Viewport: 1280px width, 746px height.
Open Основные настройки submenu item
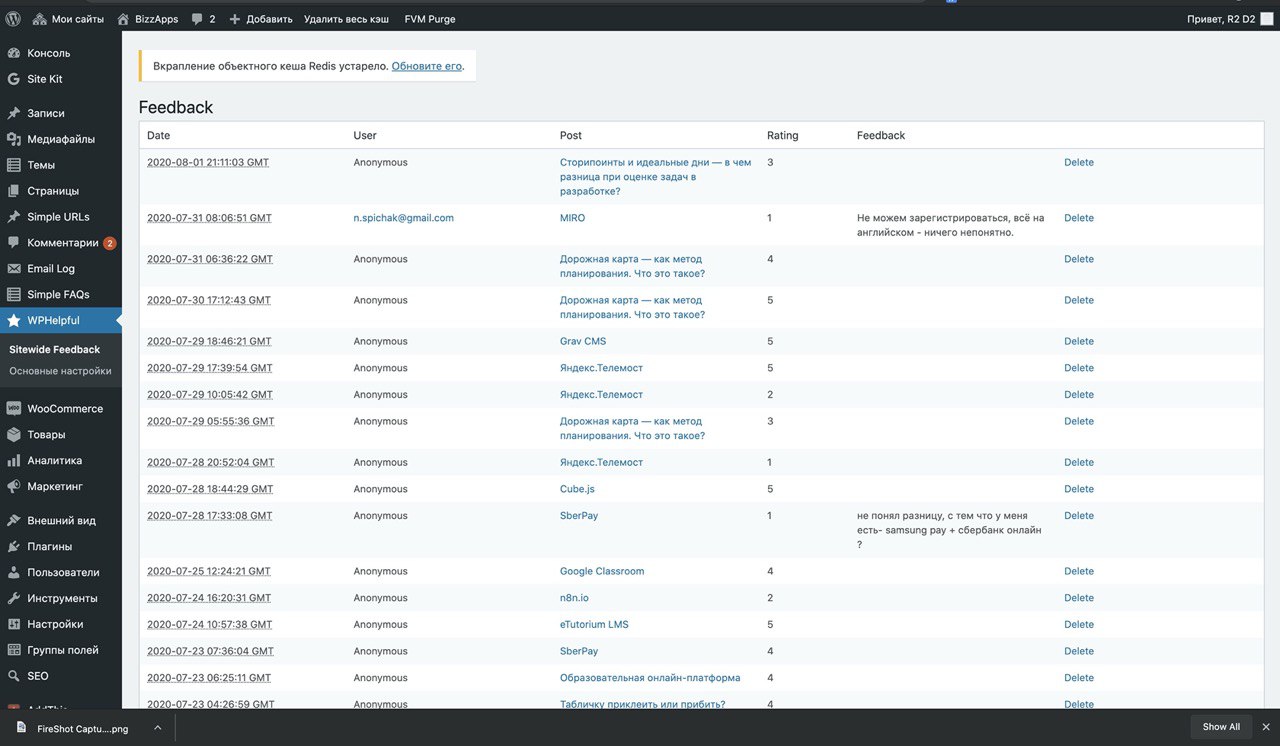(x=60, y=371)
